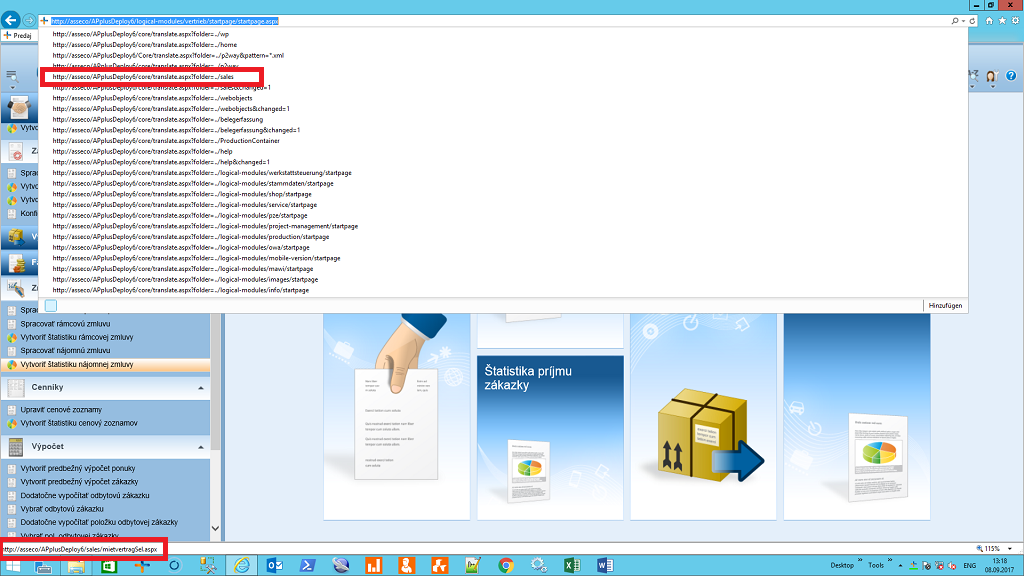Go back with the browser Back arrow
This screenshot has height=576, width=1024.
coord(10,20)
